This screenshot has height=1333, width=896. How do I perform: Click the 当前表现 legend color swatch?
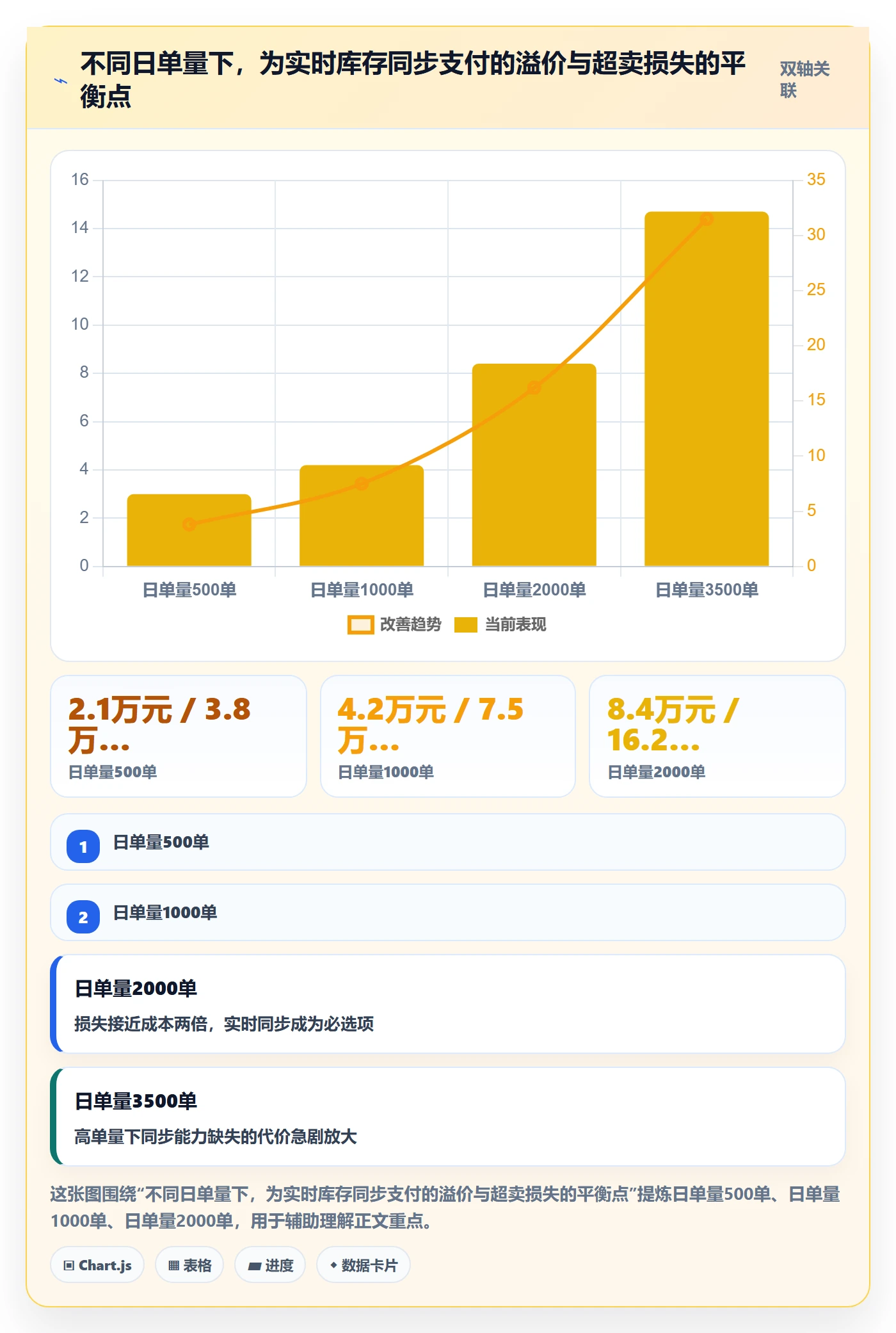(466, 625)
